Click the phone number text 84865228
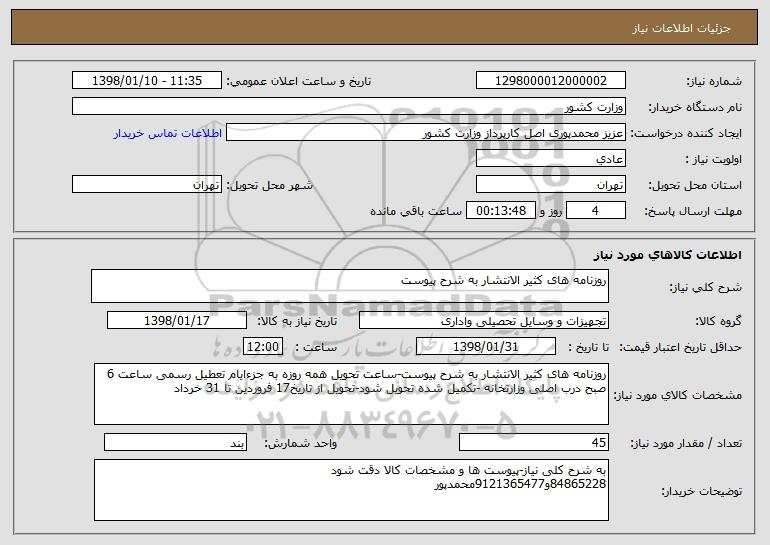The height and width of the screenshot is (545, 770). point(578,484)
